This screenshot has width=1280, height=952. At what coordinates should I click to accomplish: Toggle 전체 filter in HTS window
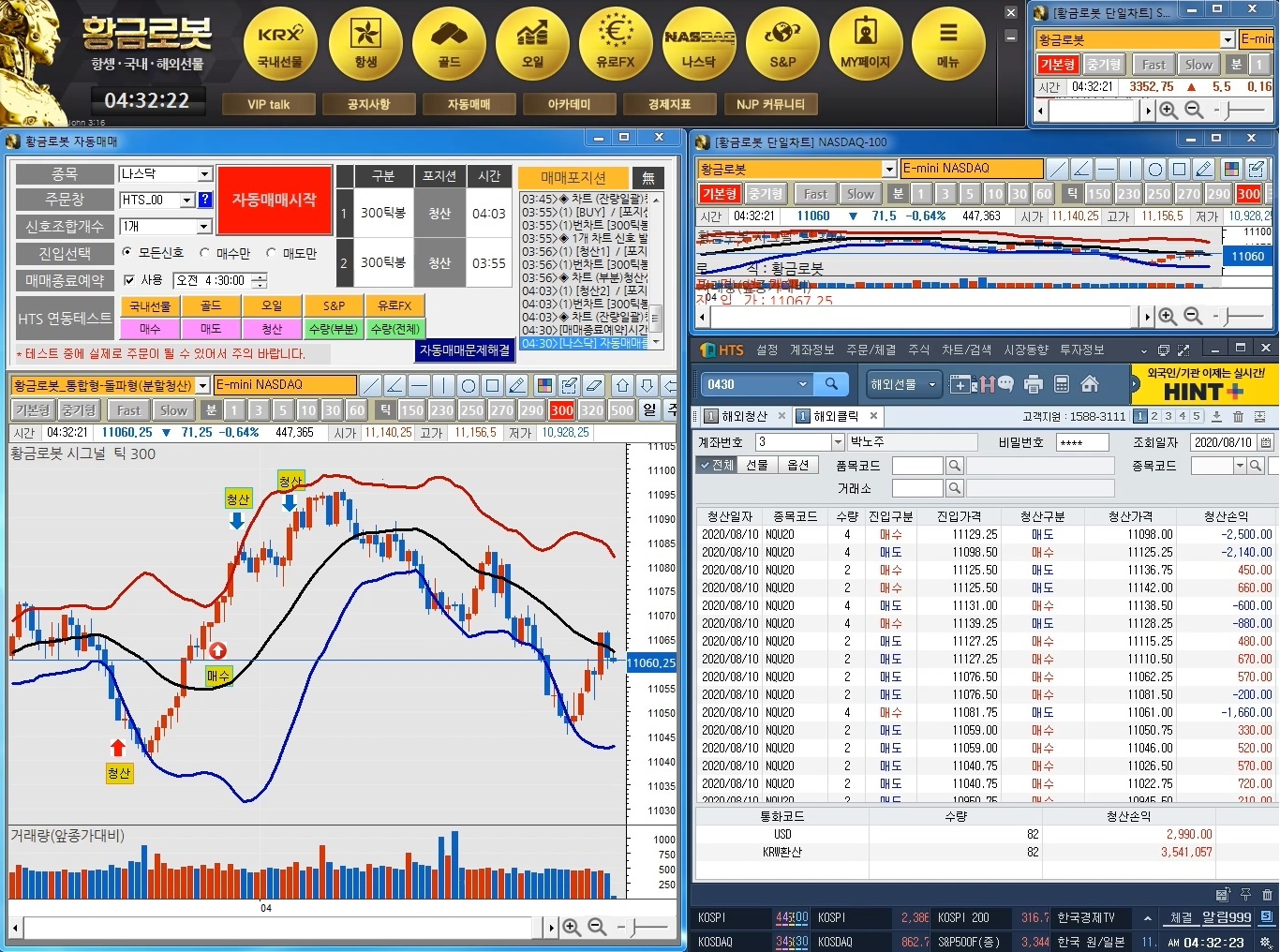click(717, 465)
